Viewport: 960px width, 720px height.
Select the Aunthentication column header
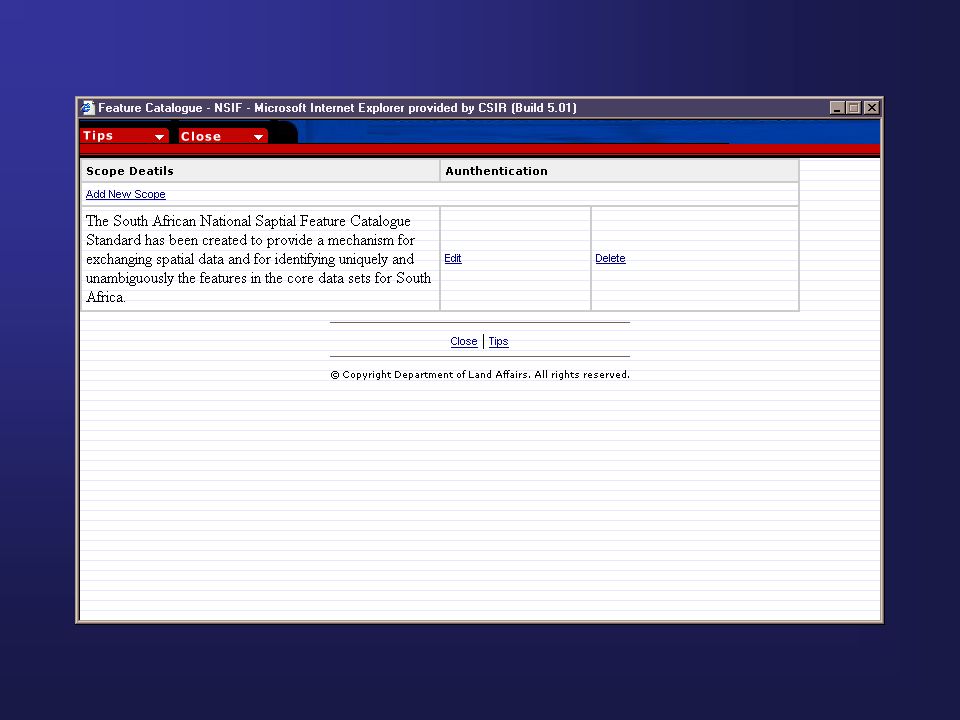(x=619, y=171)
